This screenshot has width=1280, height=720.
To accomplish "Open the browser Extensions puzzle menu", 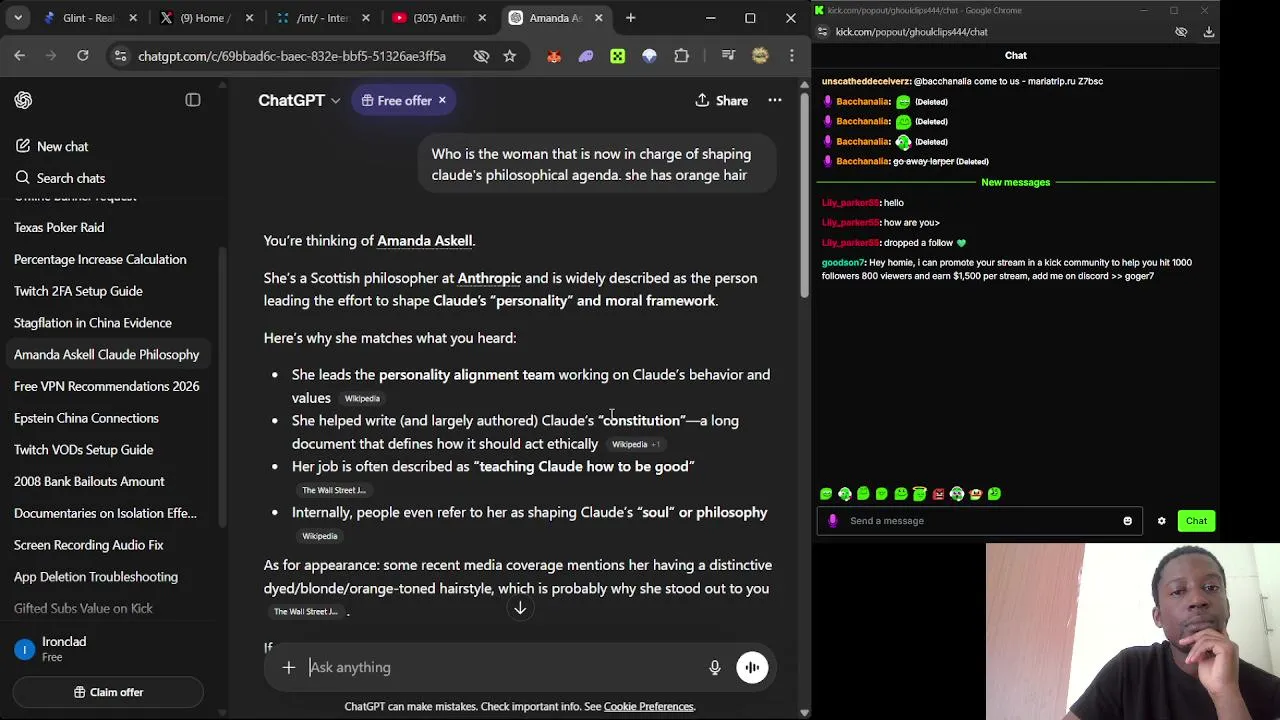I will point(682,56).
